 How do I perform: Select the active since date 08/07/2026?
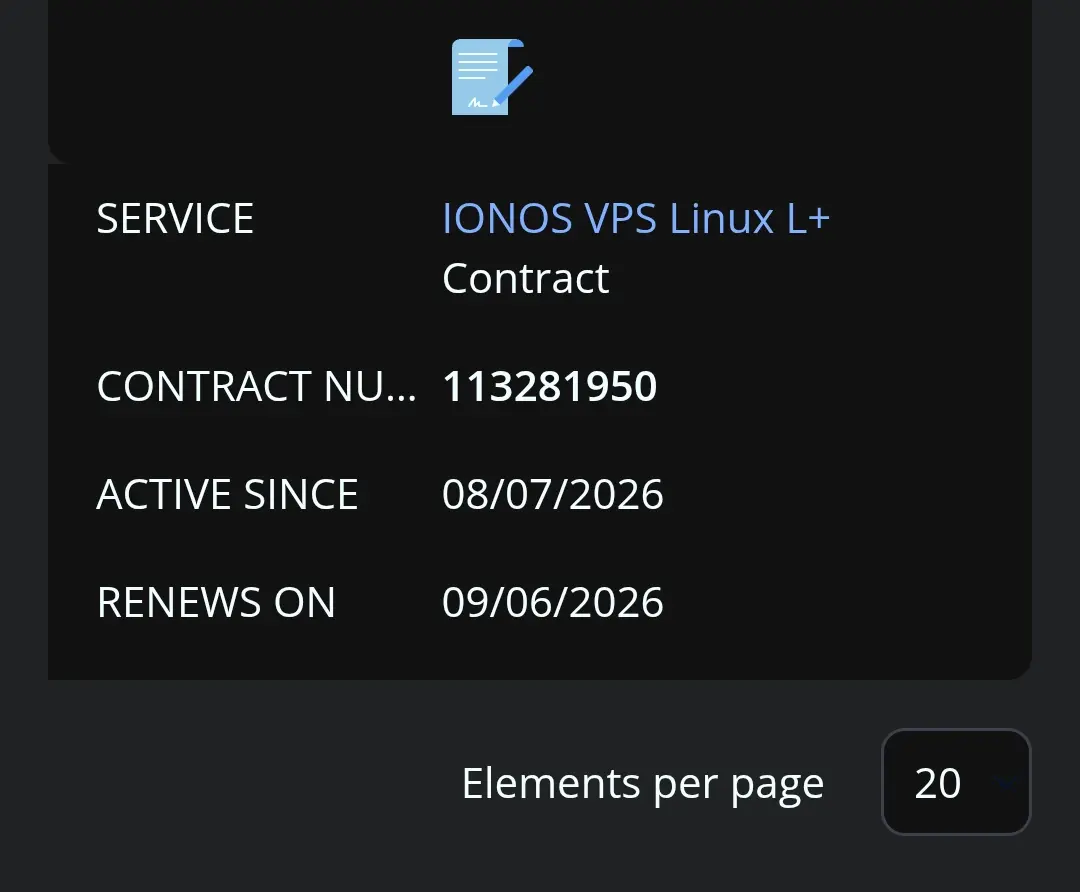tap(552, 494)
